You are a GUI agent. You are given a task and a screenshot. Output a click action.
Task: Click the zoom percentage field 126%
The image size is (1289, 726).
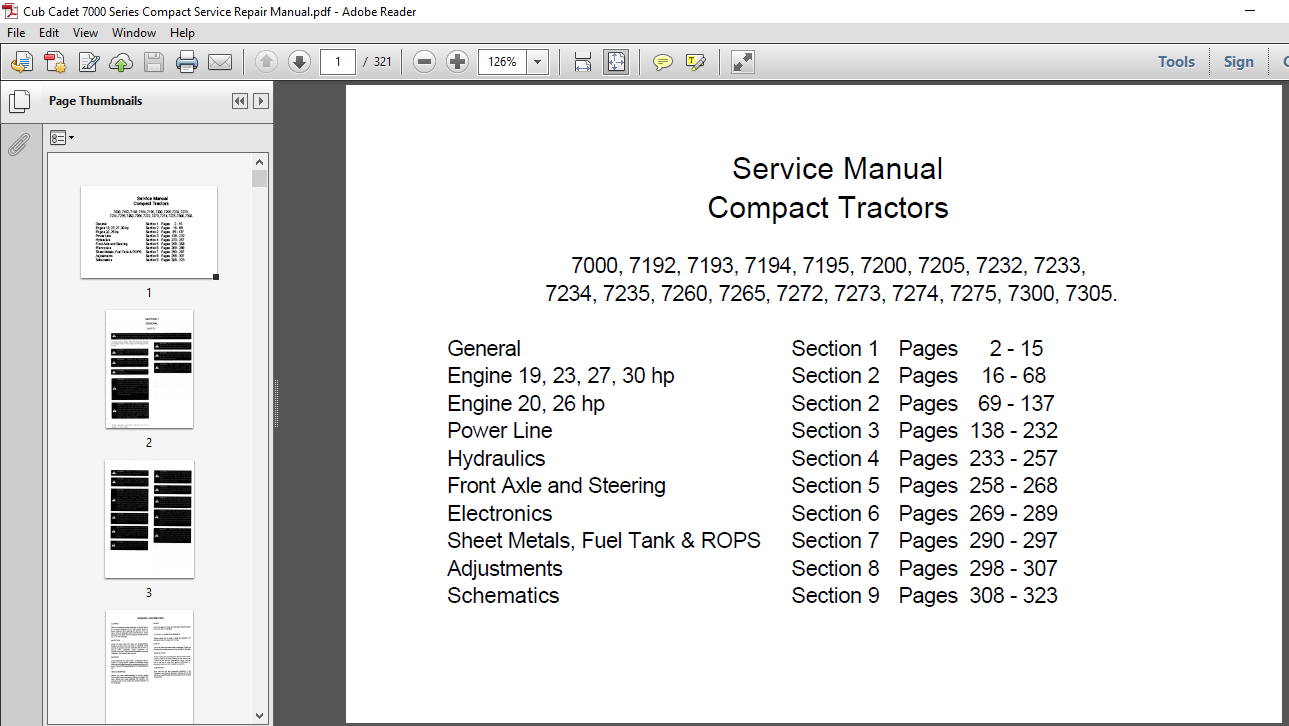tap(503, 62)
